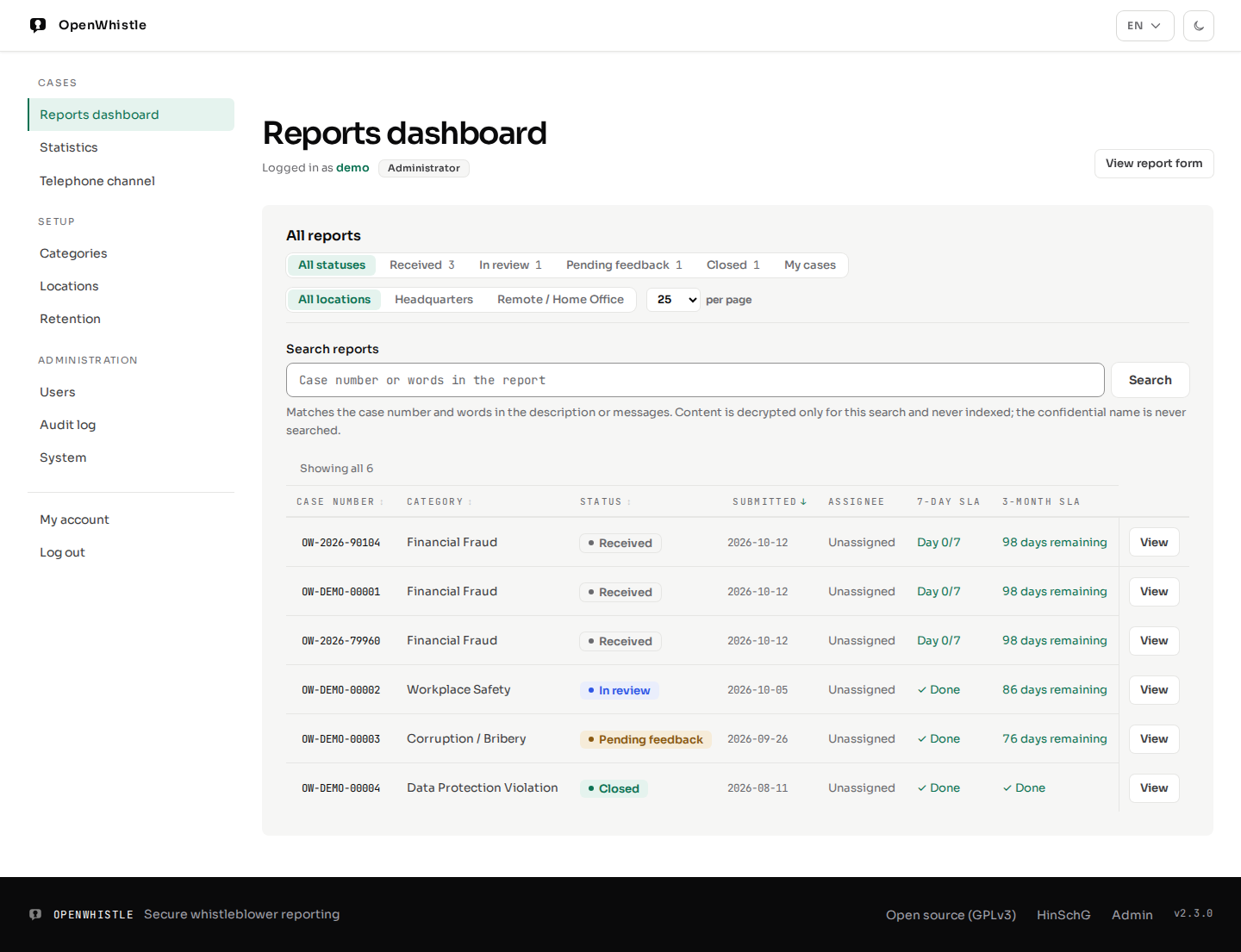1241x952 pixels.
Task: Click the 76 days remaining SLA cell
Action: 1054,738
